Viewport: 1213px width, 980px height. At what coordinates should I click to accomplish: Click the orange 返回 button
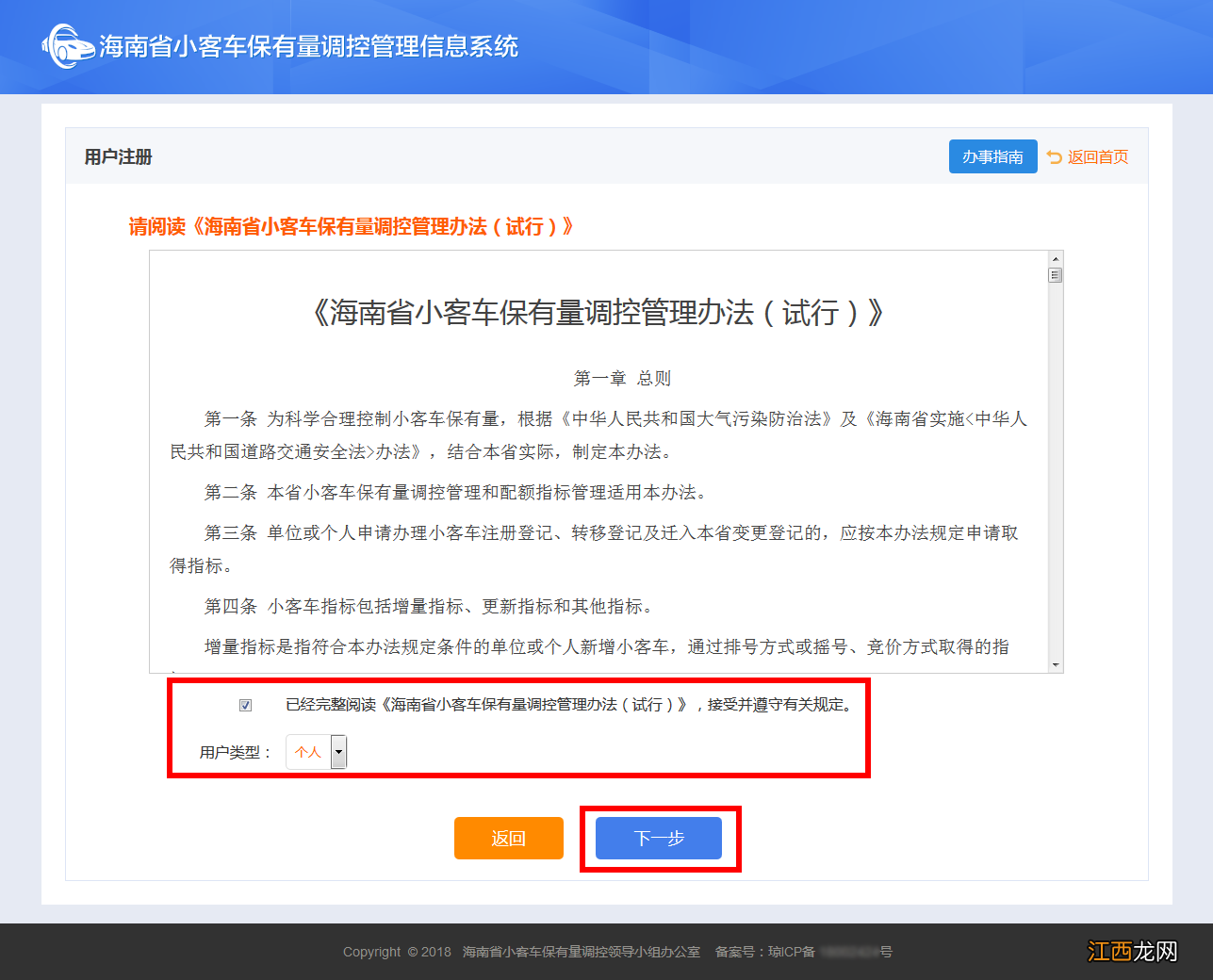508,838
